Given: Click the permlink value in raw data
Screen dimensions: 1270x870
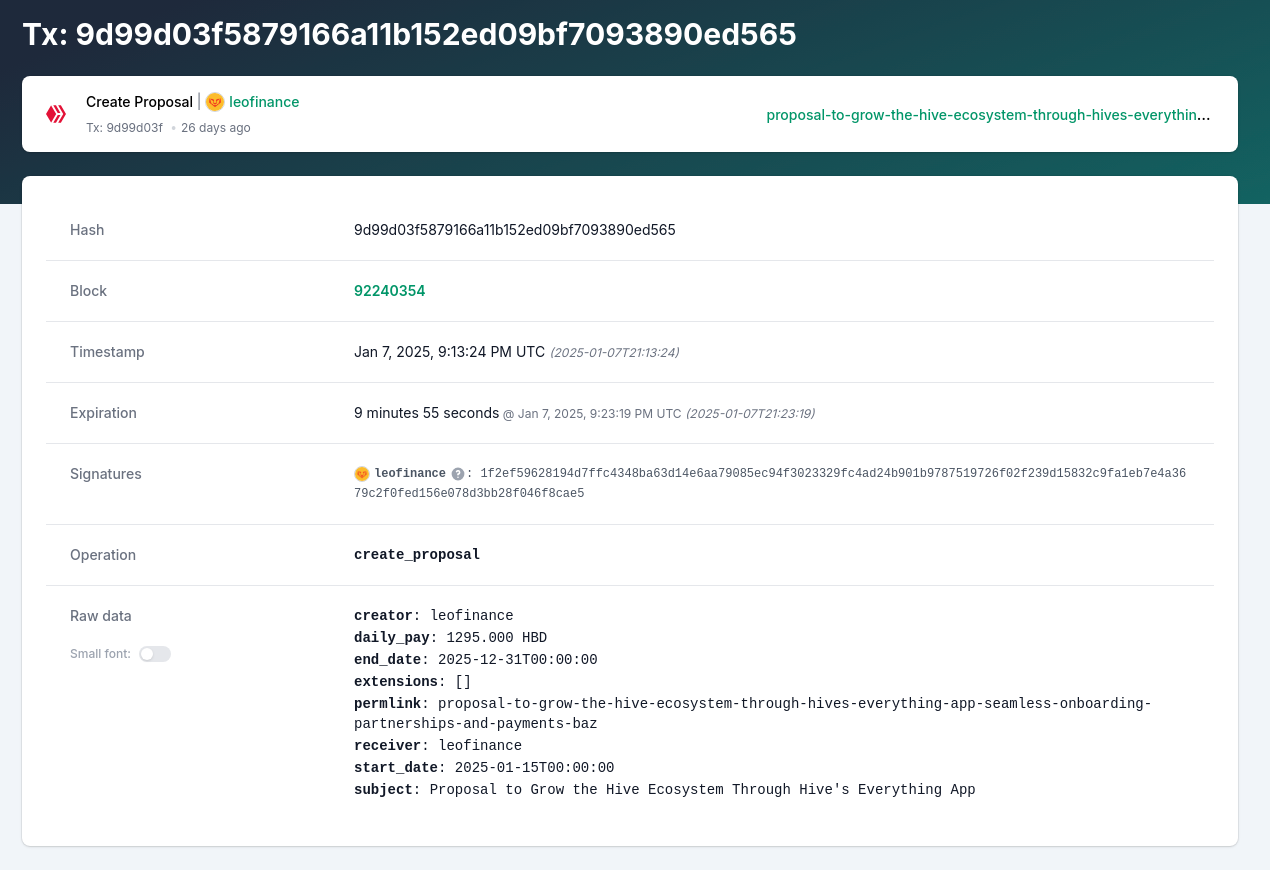Looking at the screenshot, I should (x=753, y=714).
